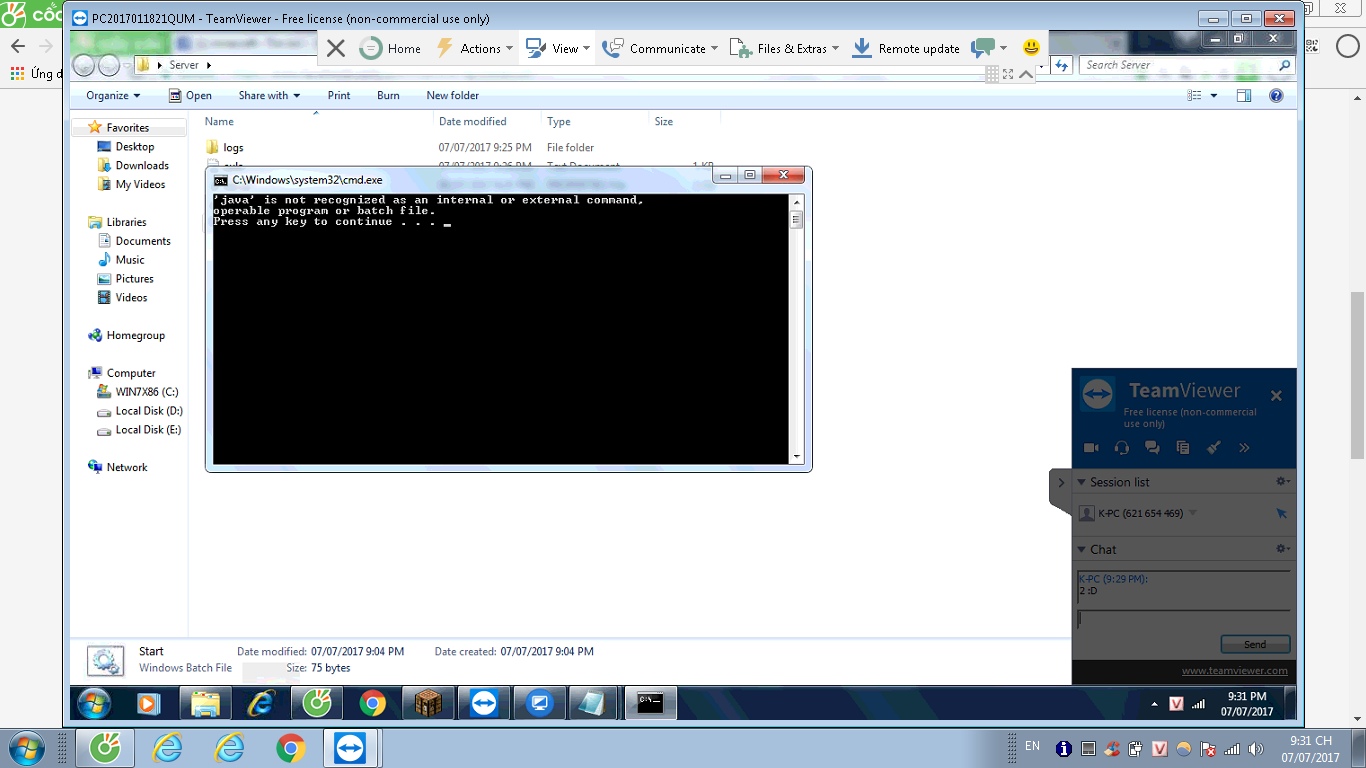
Task: Open the View menu in TeamViewer toolbar
Action: [x=558, y=48]
